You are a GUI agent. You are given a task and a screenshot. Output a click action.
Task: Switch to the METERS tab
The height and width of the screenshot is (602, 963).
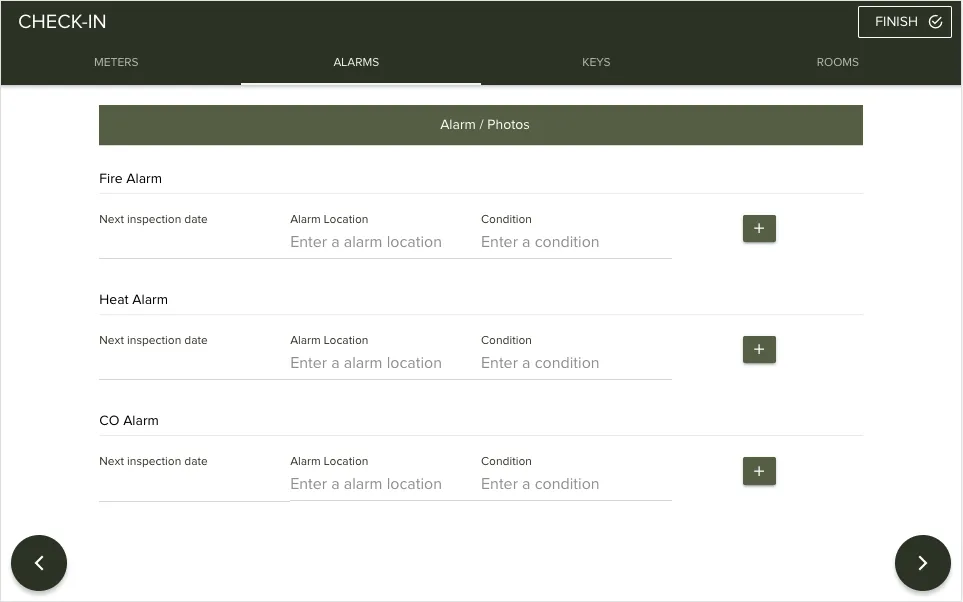coord(116,62)
